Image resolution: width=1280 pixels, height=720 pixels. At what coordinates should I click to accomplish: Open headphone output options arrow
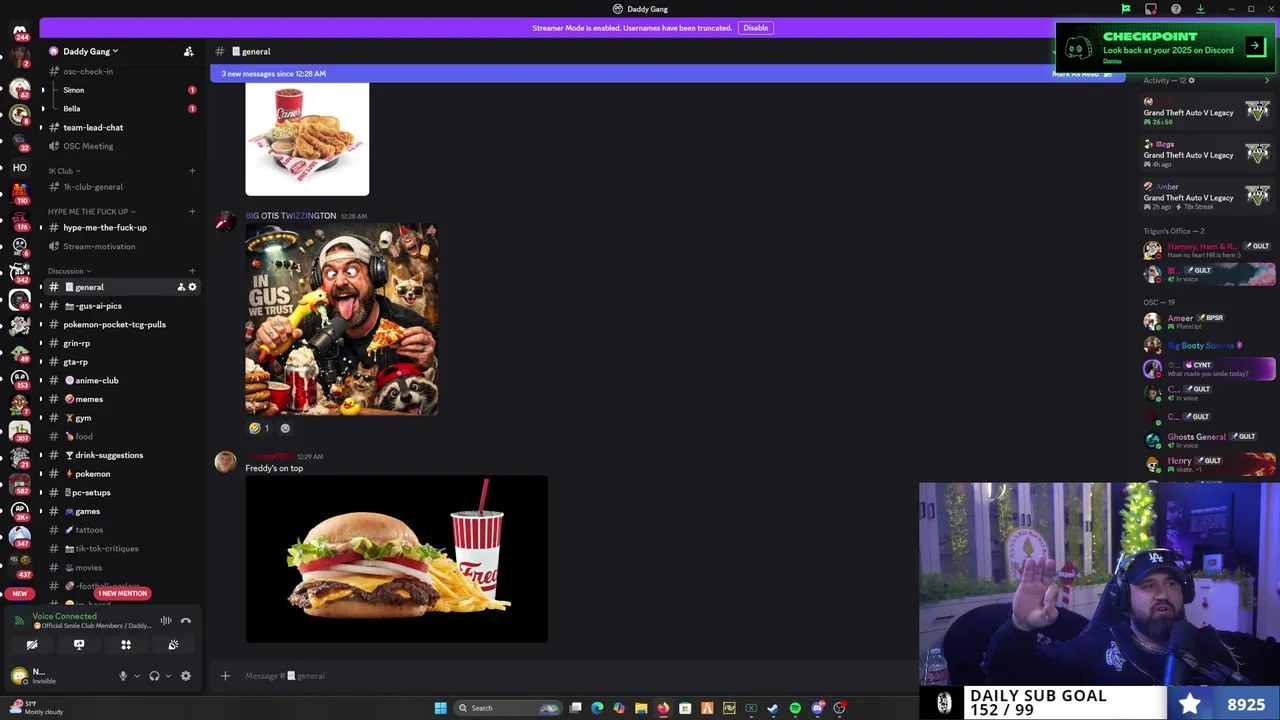point(167,676)
